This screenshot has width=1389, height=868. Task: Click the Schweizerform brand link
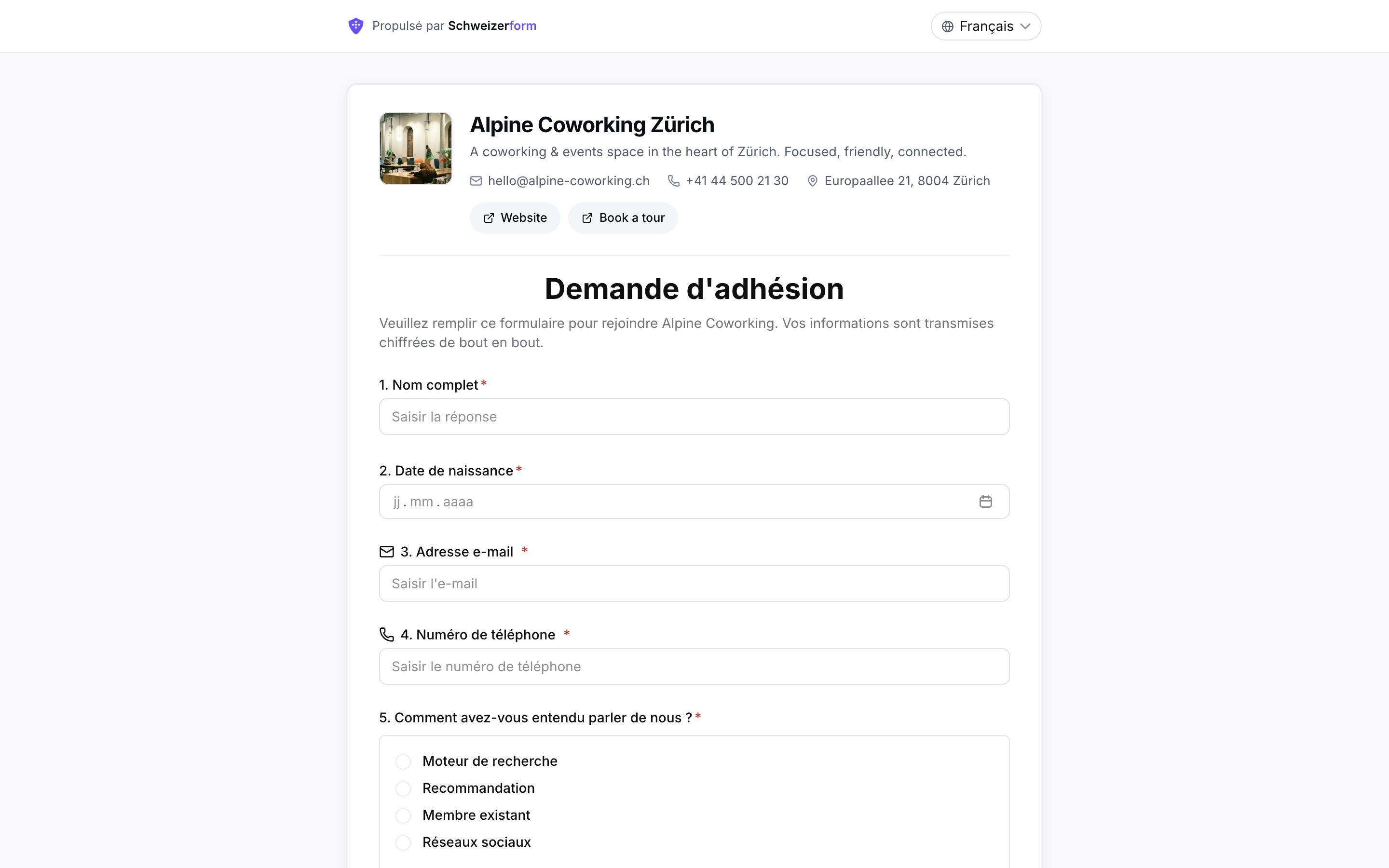pyautogui.click(x=492, y=26)
